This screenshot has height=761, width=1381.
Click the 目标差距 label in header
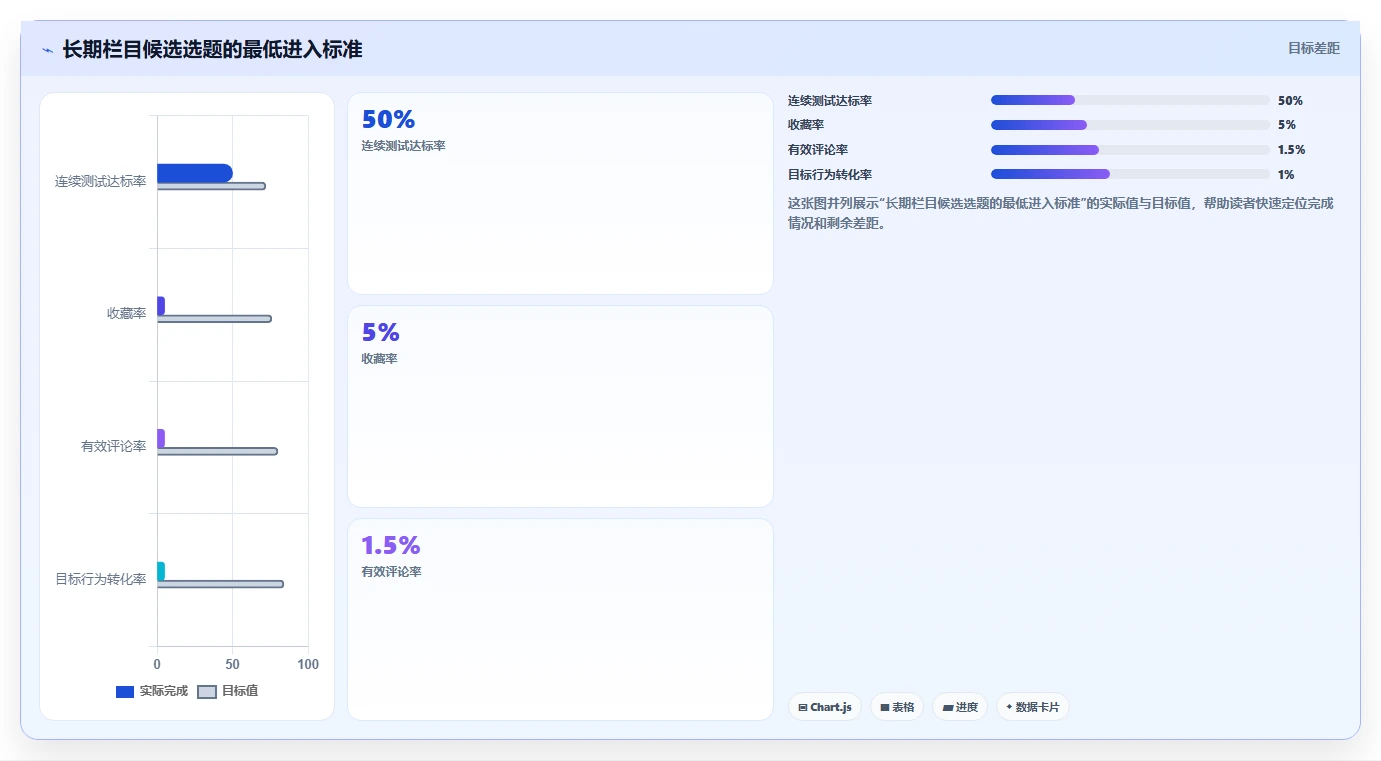pos(1313,48)
